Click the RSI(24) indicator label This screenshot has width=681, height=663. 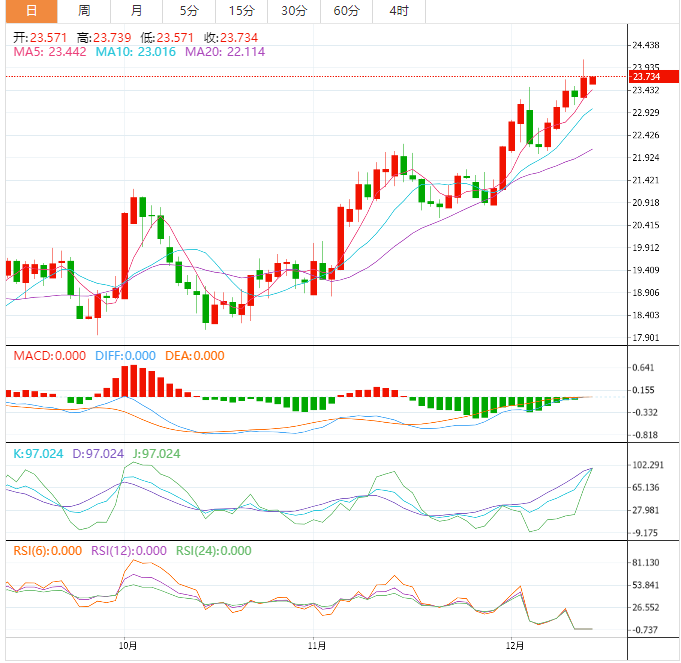click(214, 551)
